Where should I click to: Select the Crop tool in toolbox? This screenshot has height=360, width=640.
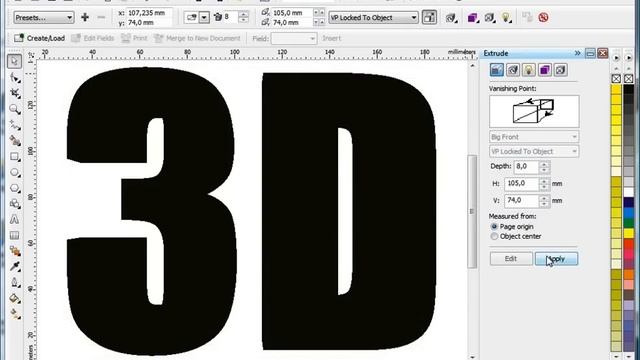point(15,93)
